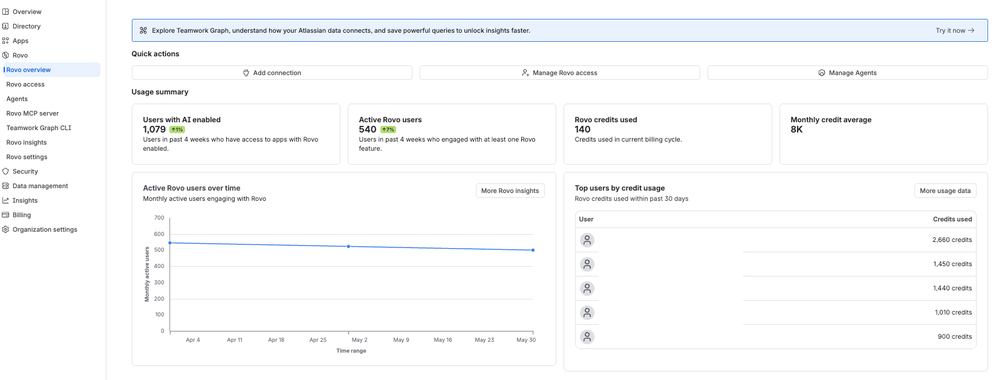Click the 1,010 credits value
999x380 pixels.
tap(952, 312)
